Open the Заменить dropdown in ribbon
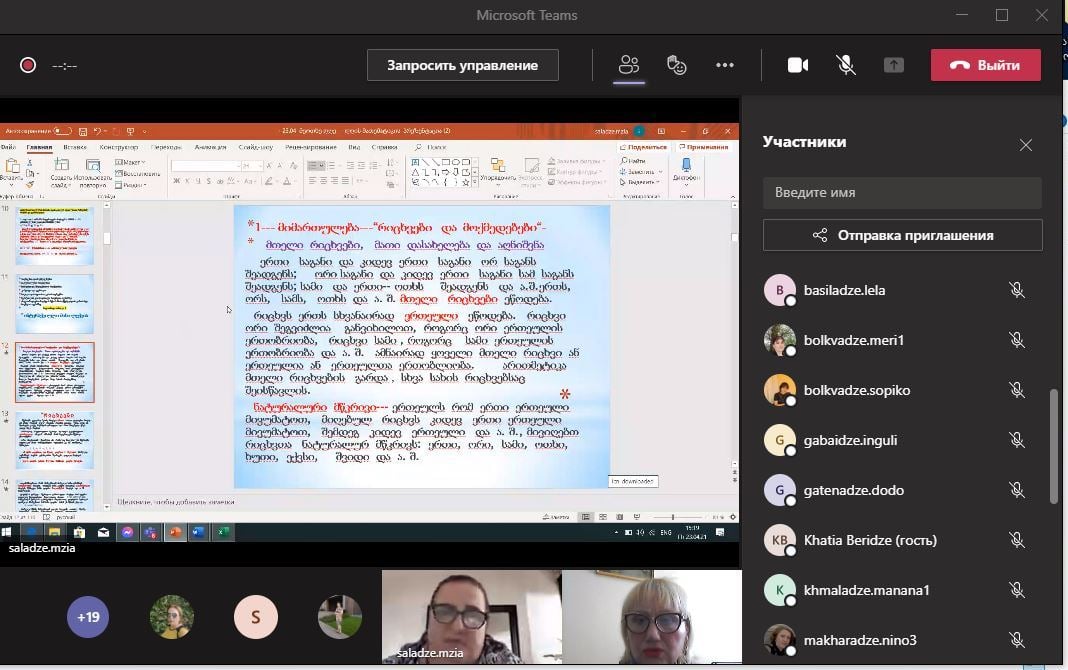1068x670 pixels. click(x=641, y=172)
